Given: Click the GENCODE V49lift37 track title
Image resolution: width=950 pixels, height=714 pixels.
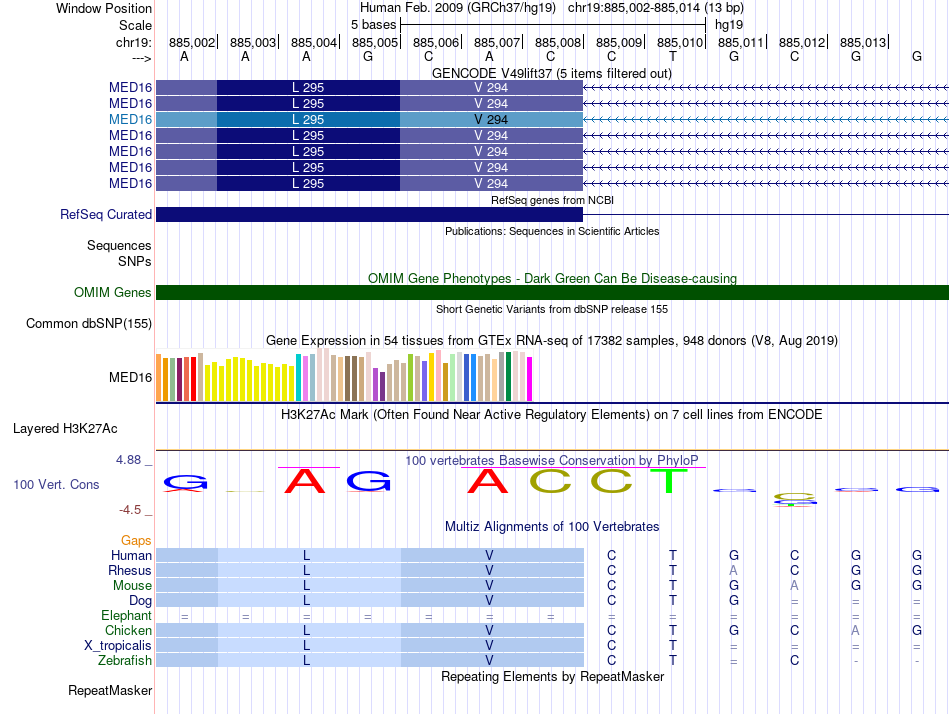Looking at the screenshot, I should point(551,73).
